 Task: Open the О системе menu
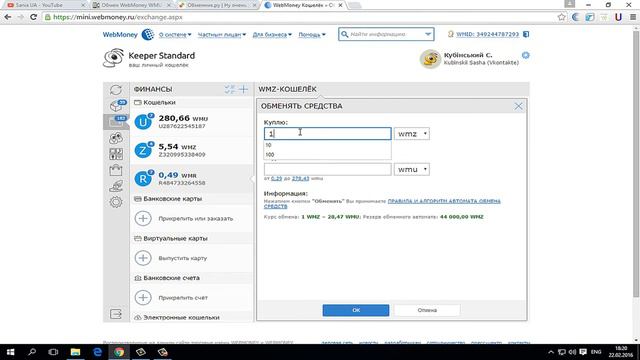(175, 35)
